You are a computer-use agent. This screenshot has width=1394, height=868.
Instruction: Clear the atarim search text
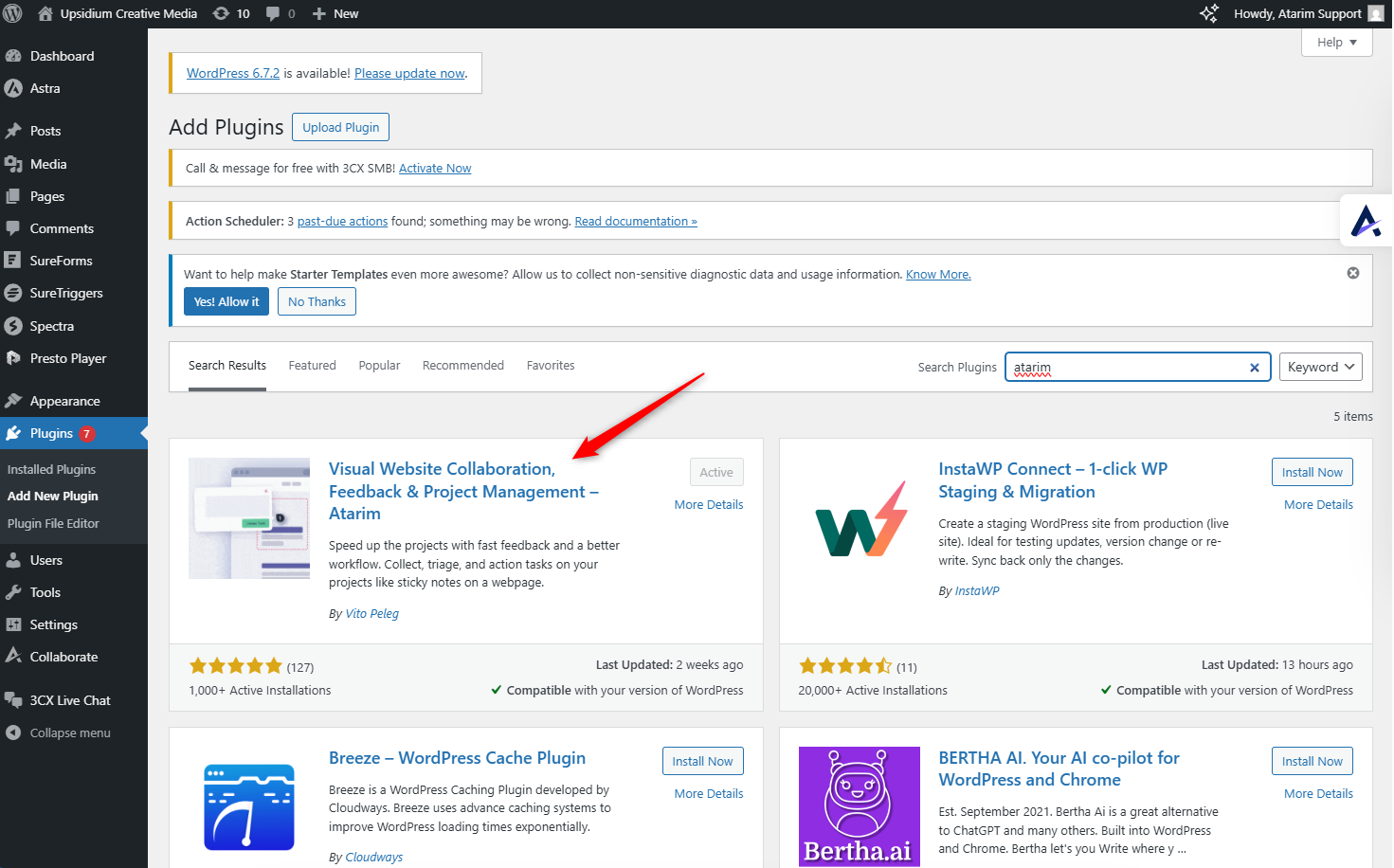[x=1254, y=368]
